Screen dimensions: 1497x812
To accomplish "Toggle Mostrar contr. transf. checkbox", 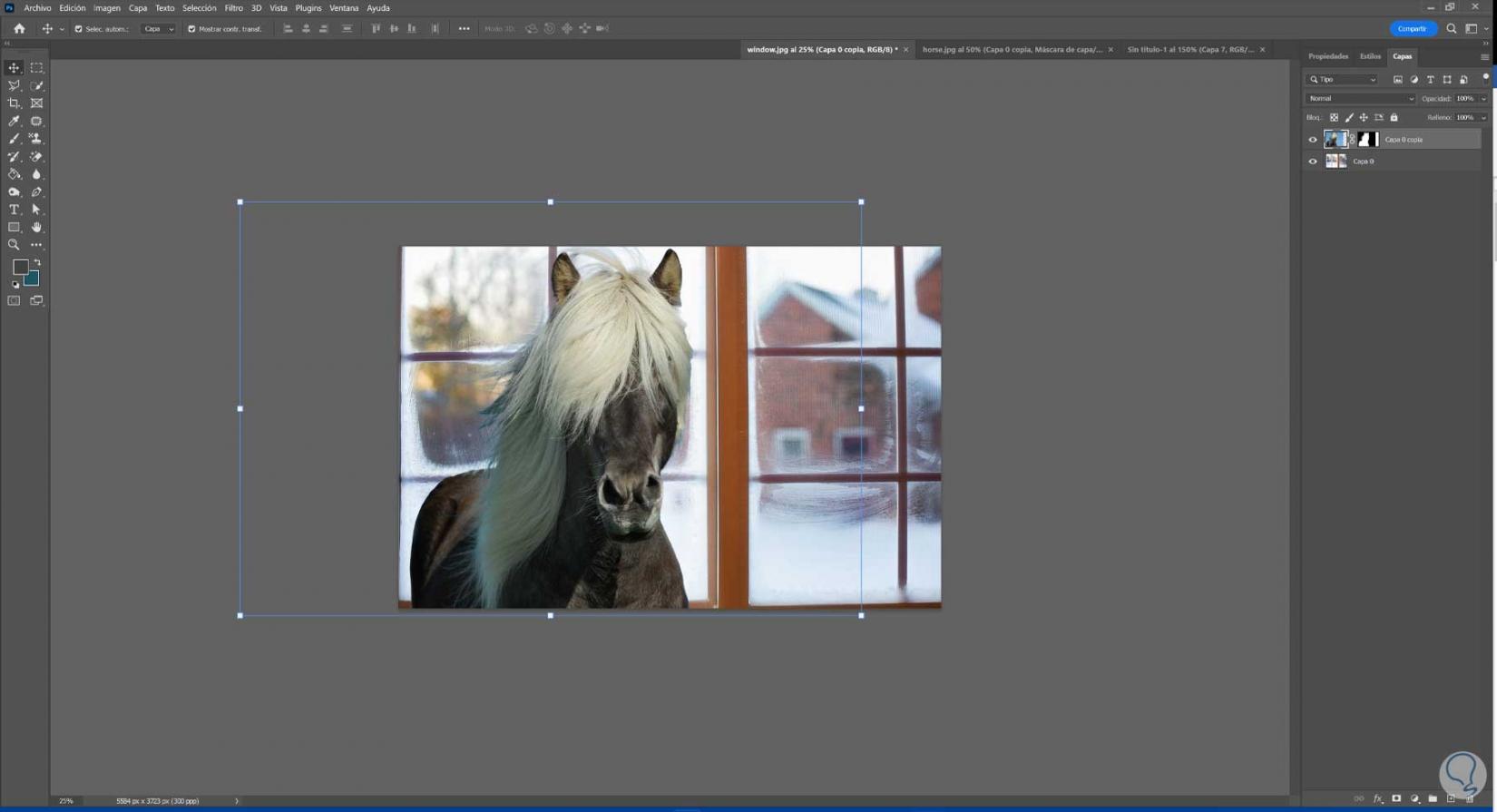I will point(191,29).
